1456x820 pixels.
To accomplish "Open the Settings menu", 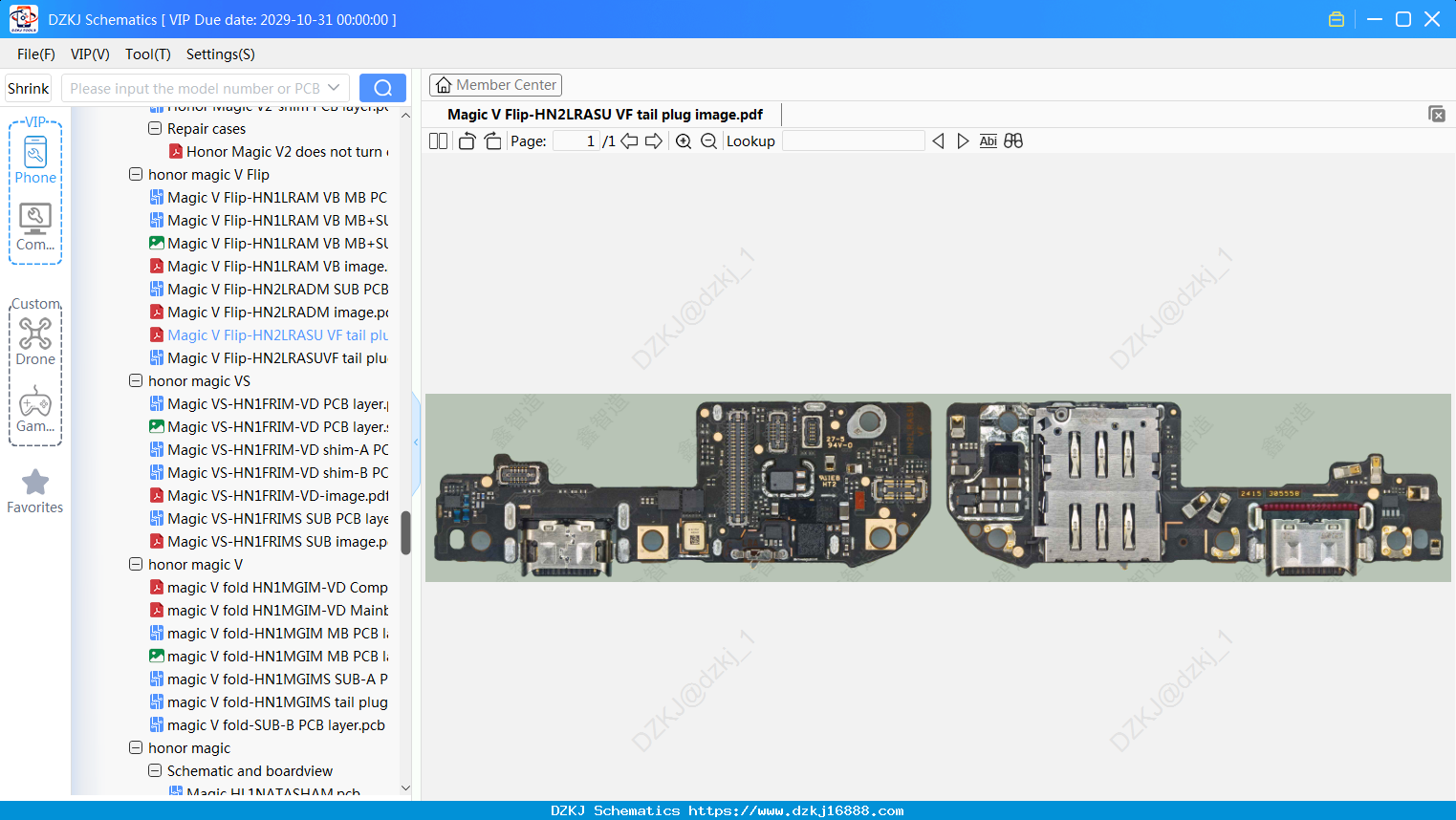I will (221, 54).
